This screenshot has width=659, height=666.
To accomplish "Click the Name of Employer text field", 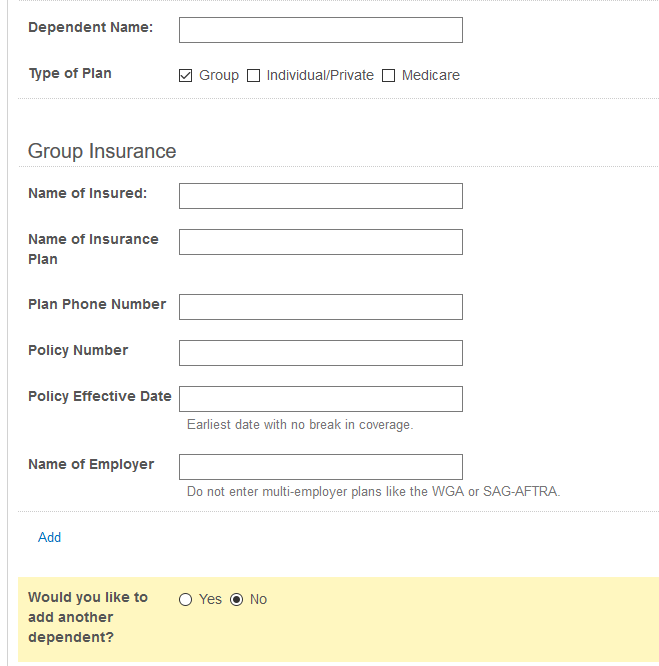I will coord(320,467).
